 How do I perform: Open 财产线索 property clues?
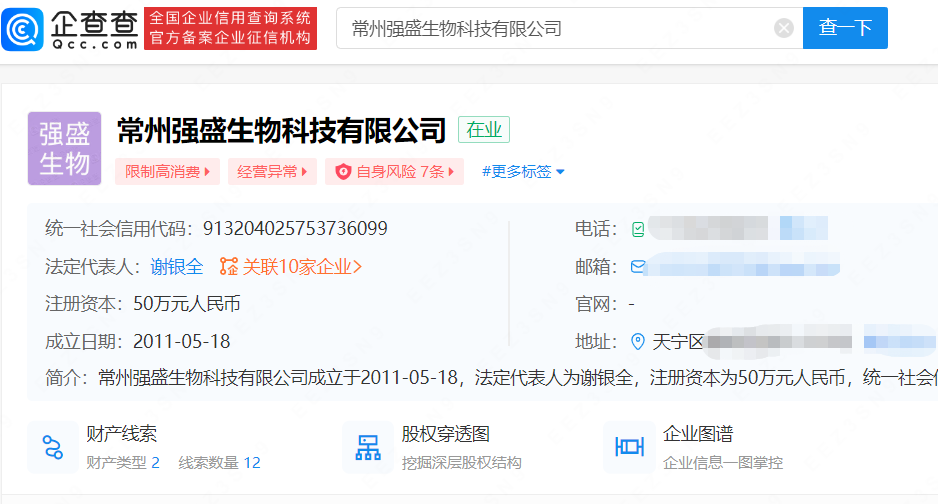pos(121,434)
